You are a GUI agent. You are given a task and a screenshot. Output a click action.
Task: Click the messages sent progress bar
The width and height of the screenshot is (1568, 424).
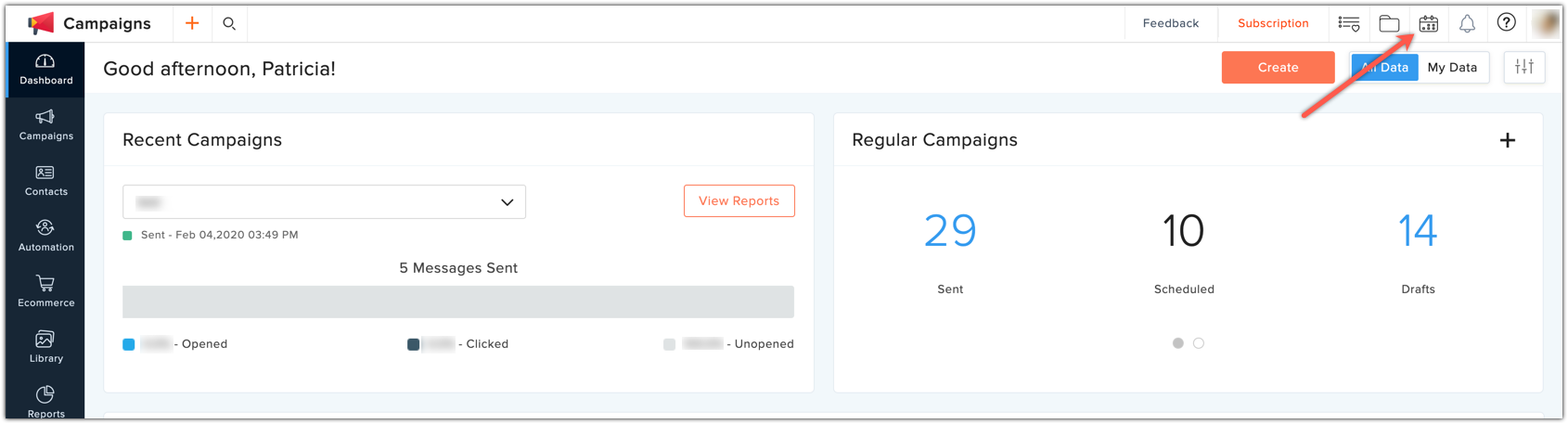point(458,302)
